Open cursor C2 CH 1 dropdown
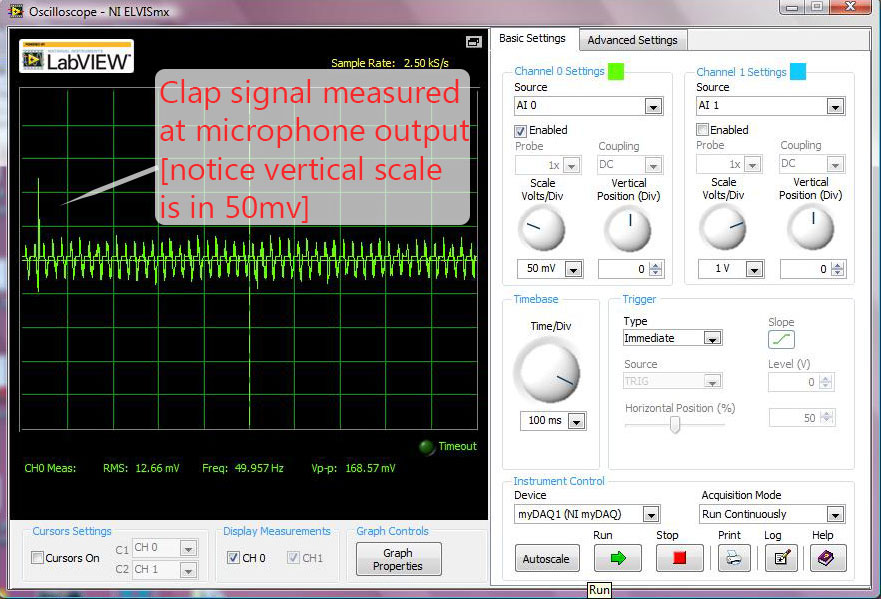Image resolution: width=881 pixels, height=599 pixels. click(x=188, y=570)
